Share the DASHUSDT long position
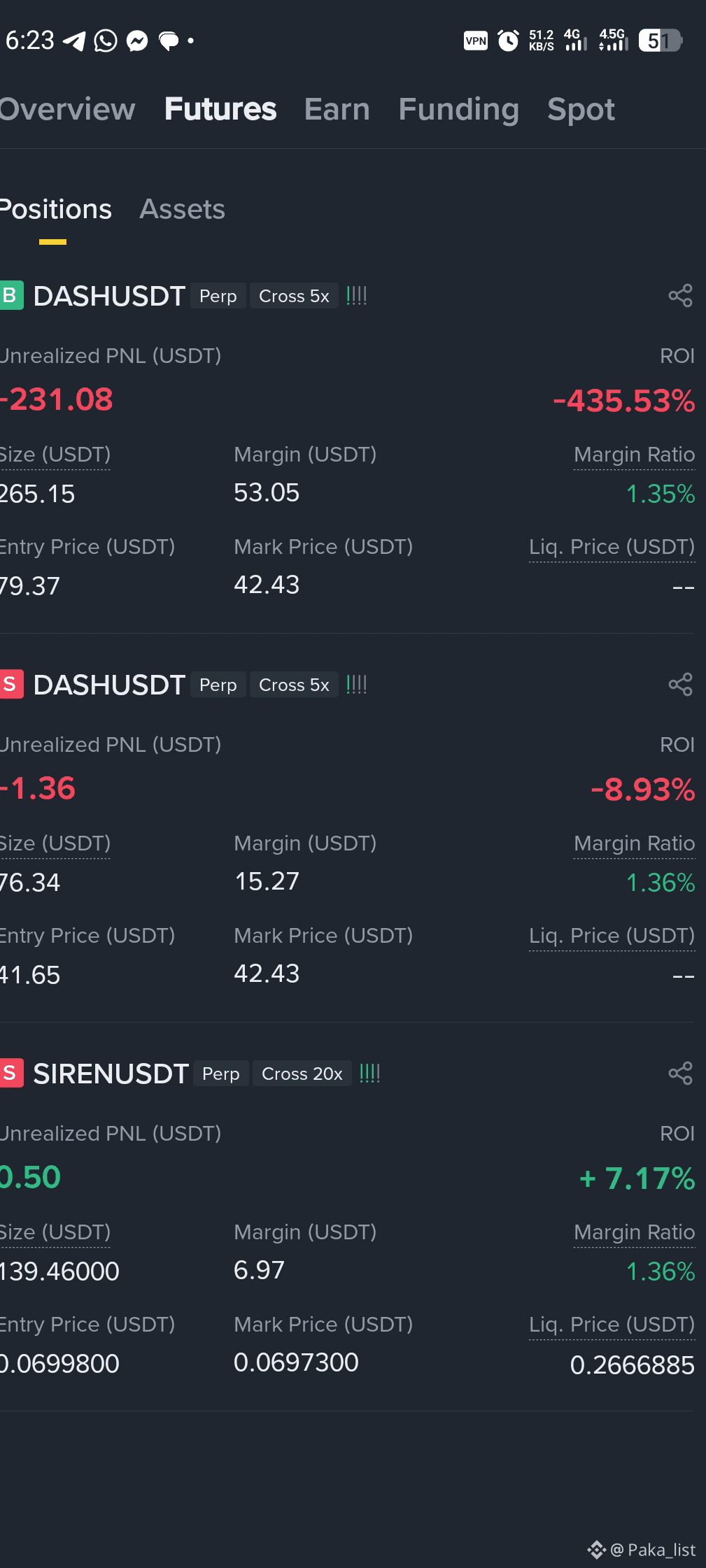Screen dimensions: 706x1568 pos(680,296)
